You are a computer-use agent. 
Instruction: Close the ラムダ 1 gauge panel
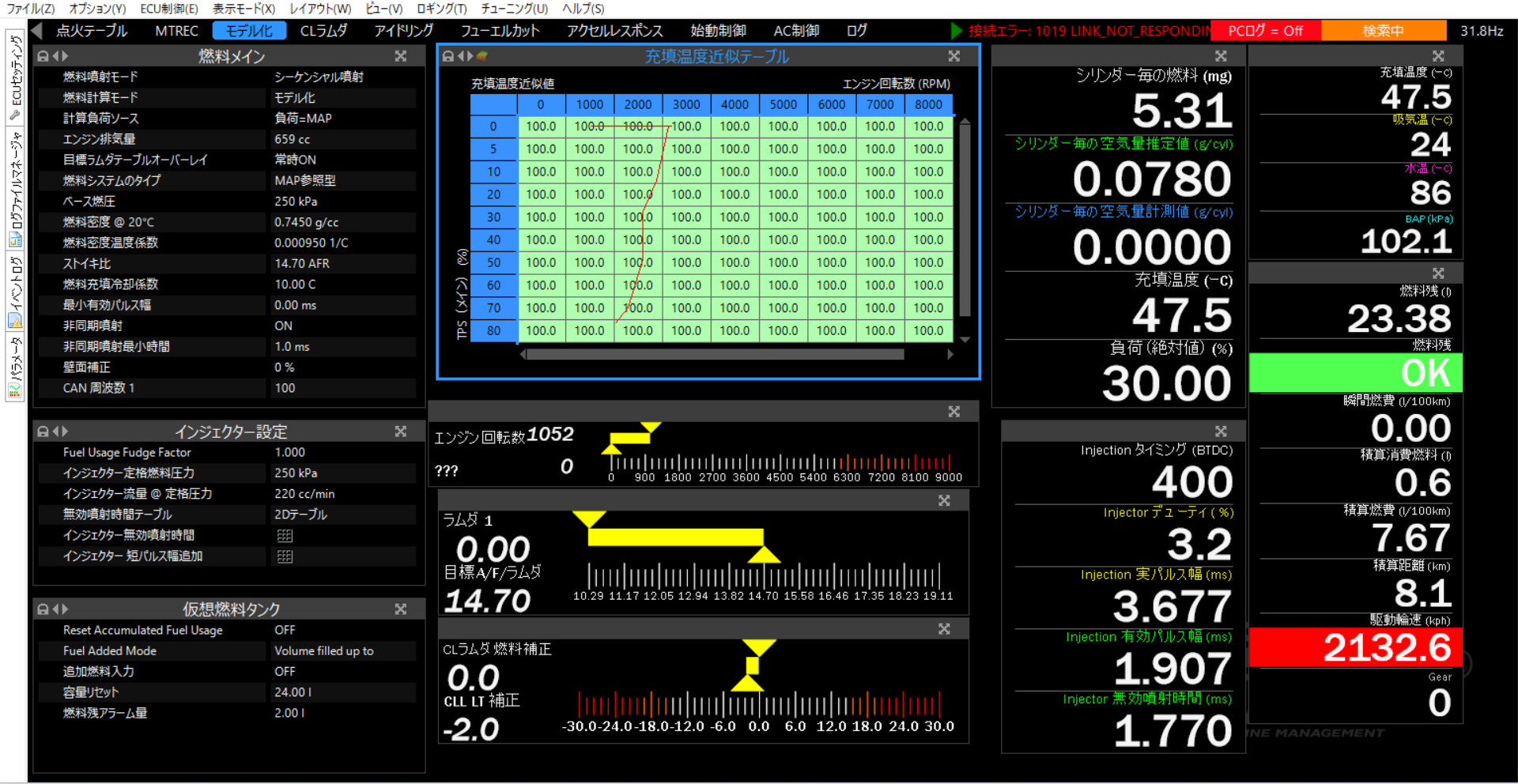click(944, 501)
